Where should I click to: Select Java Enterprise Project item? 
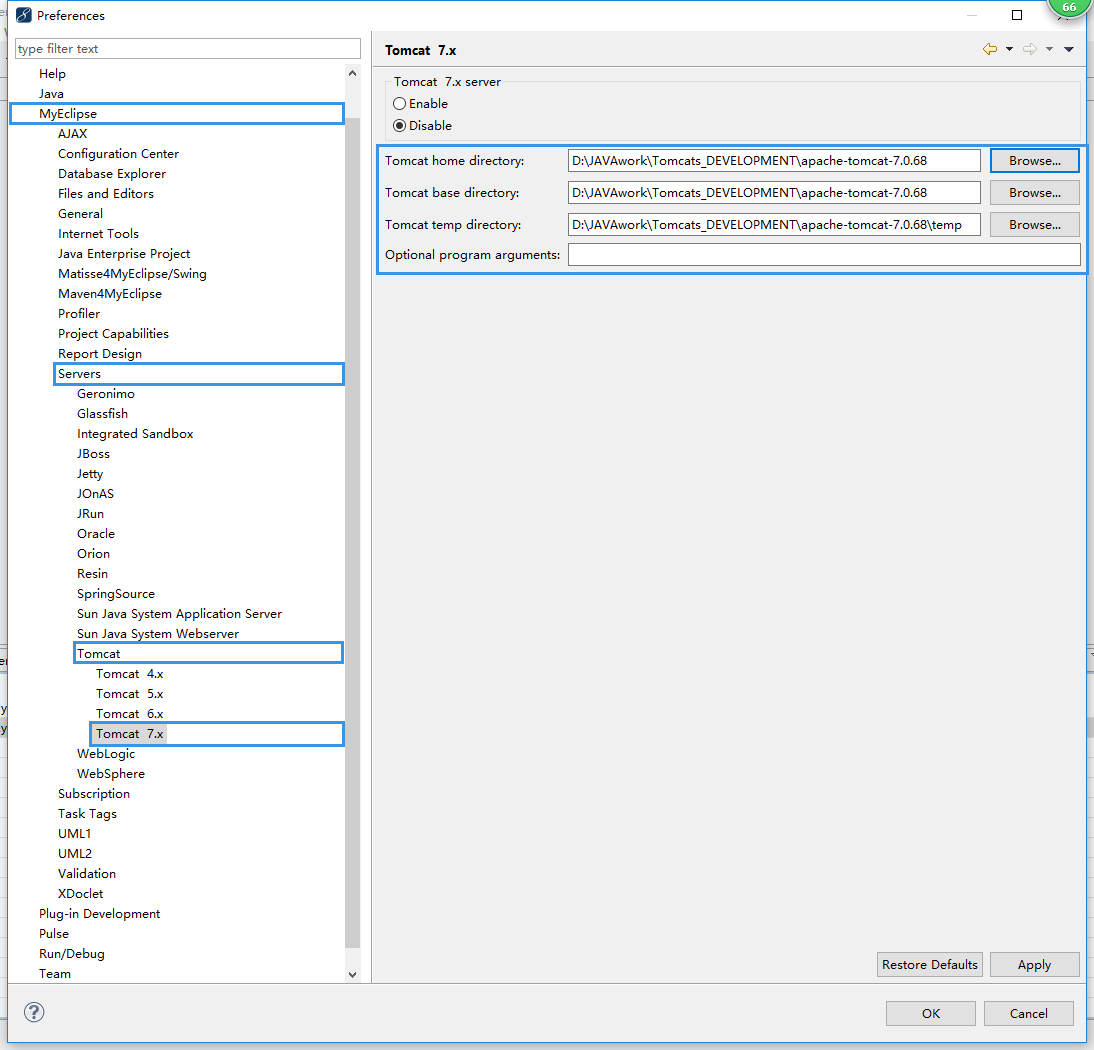click(x=123, y=253)
